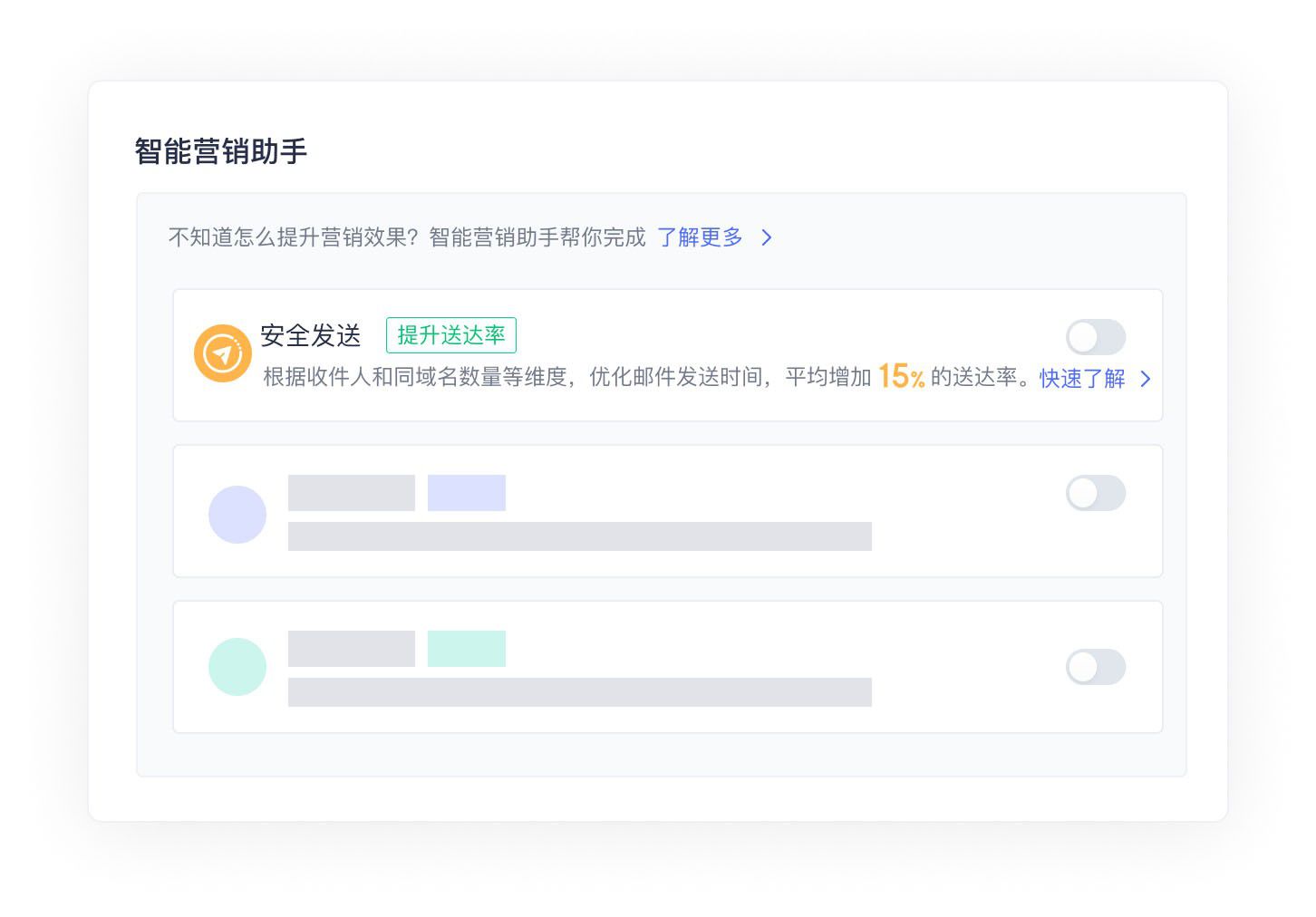
Task: Click the orange paper plane icon for 安全发送
Action: pos(222,353)
